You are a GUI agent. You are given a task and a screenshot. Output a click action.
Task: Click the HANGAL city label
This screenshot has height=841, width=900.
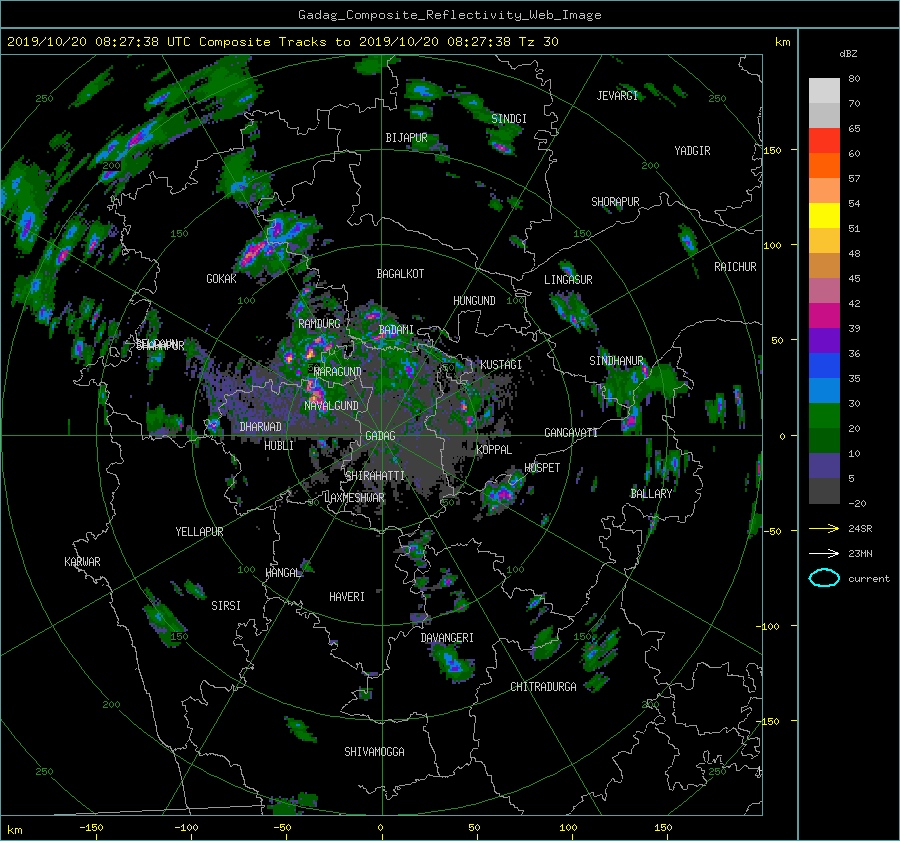[283, 573]
